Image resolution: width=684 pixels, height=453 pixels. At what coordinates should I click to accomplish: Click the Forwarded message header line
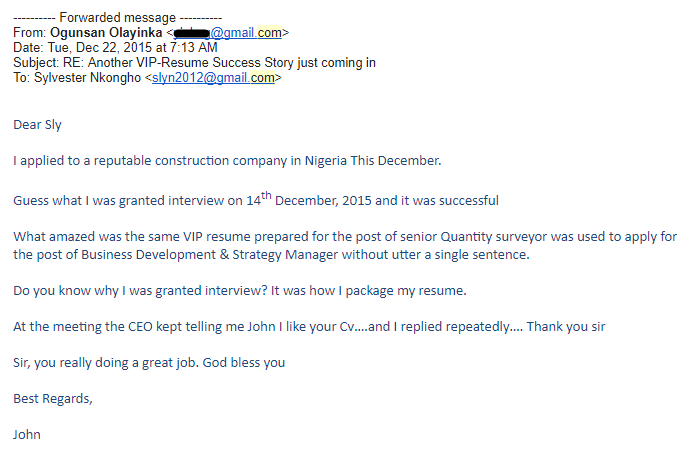tap(118, 17)
